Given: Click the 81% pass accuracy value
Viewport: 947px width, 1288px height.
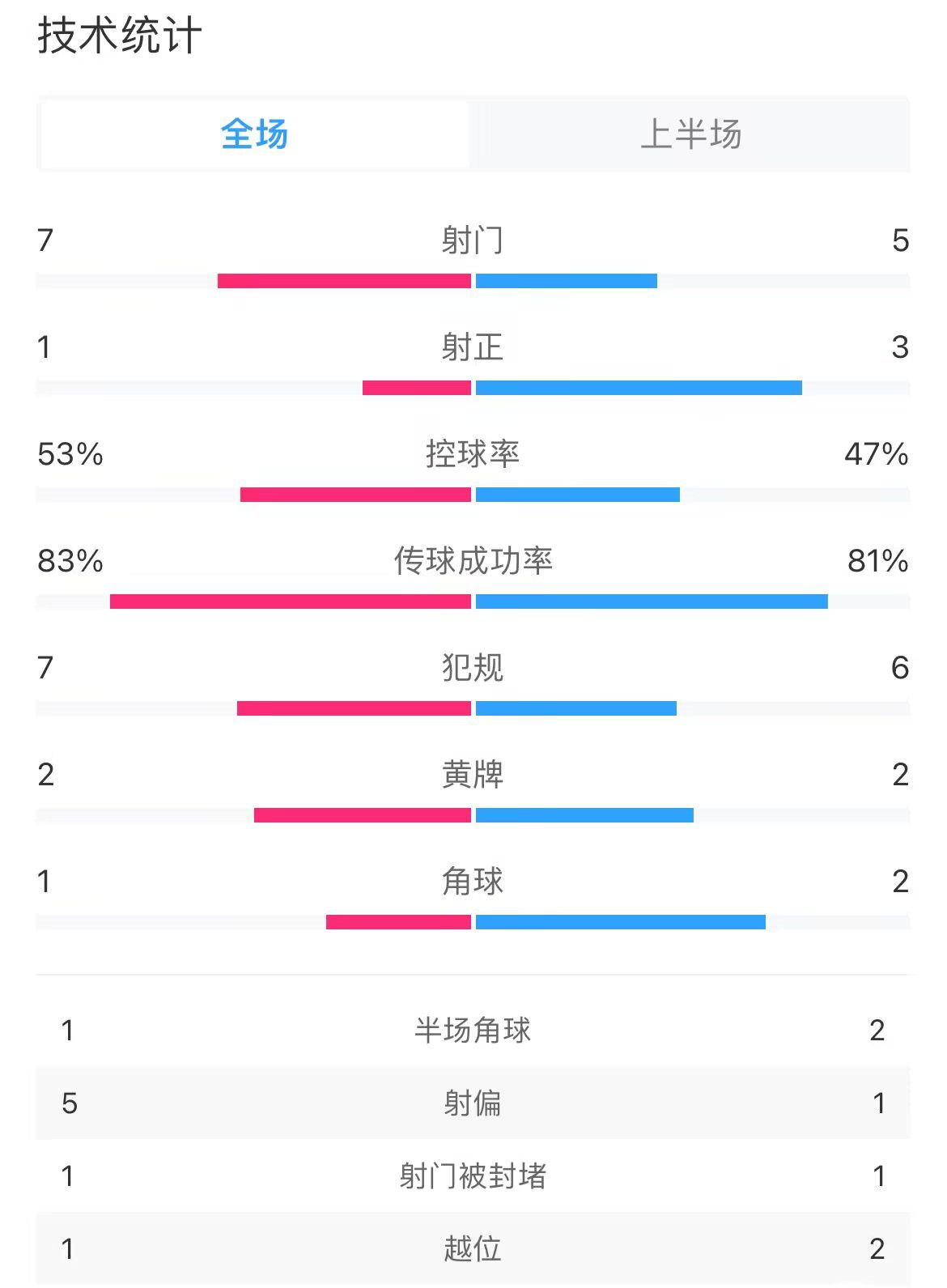Looking at the screenshot, I should [x=877, y=561].
